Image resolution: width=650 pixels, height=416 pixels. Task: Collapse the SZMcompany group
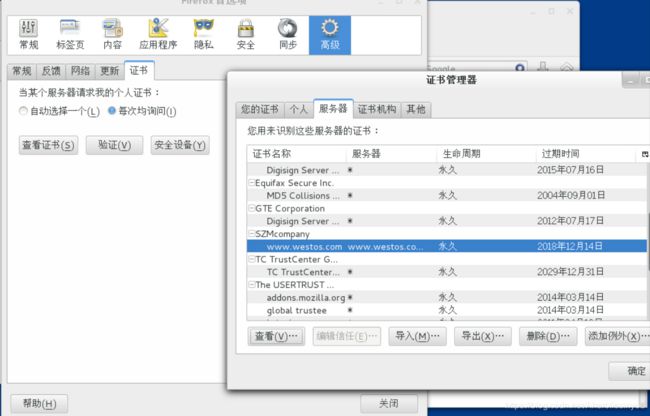click(251, 234)
